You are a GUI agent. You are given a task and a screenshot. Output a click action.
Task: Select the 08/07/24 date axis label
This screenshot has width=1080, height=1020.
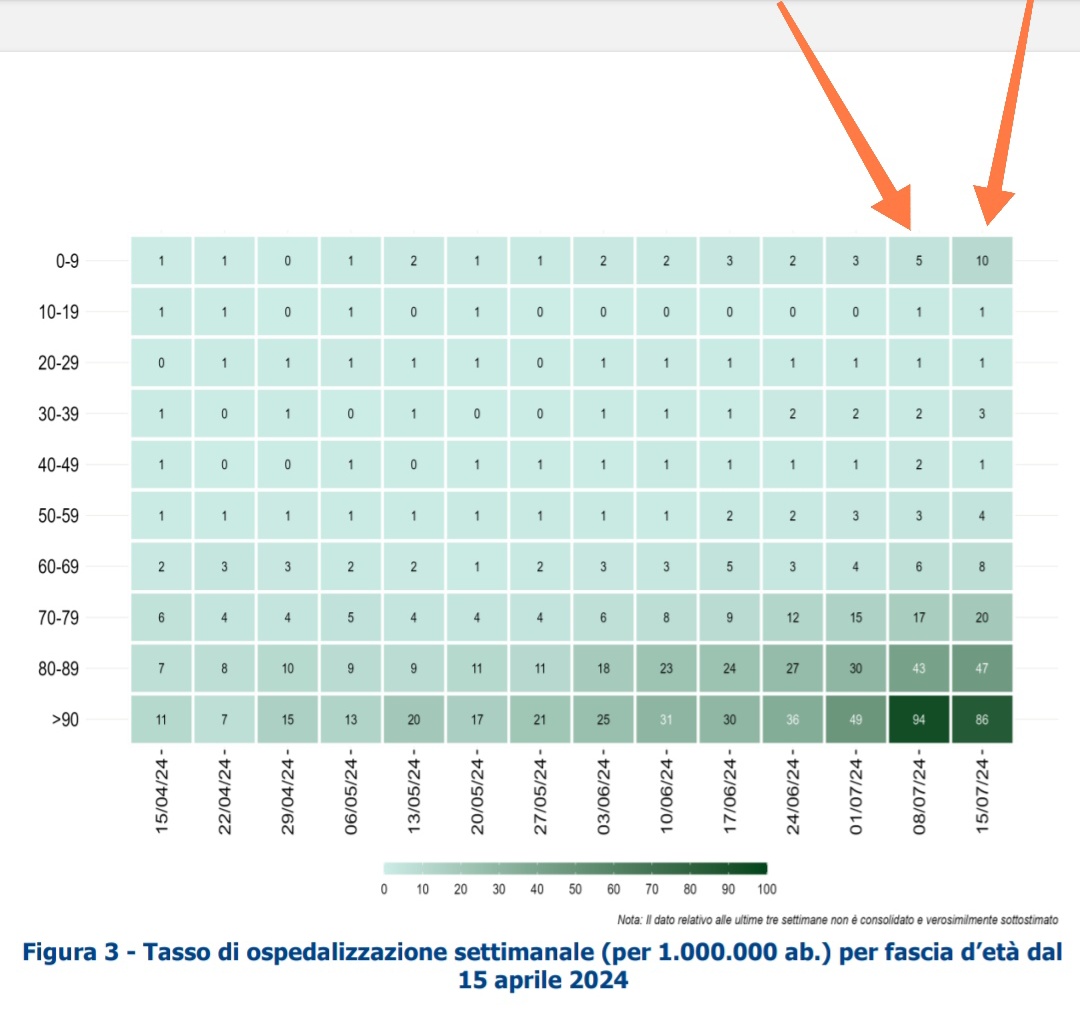pyautogui.click(x=920, y=797)
